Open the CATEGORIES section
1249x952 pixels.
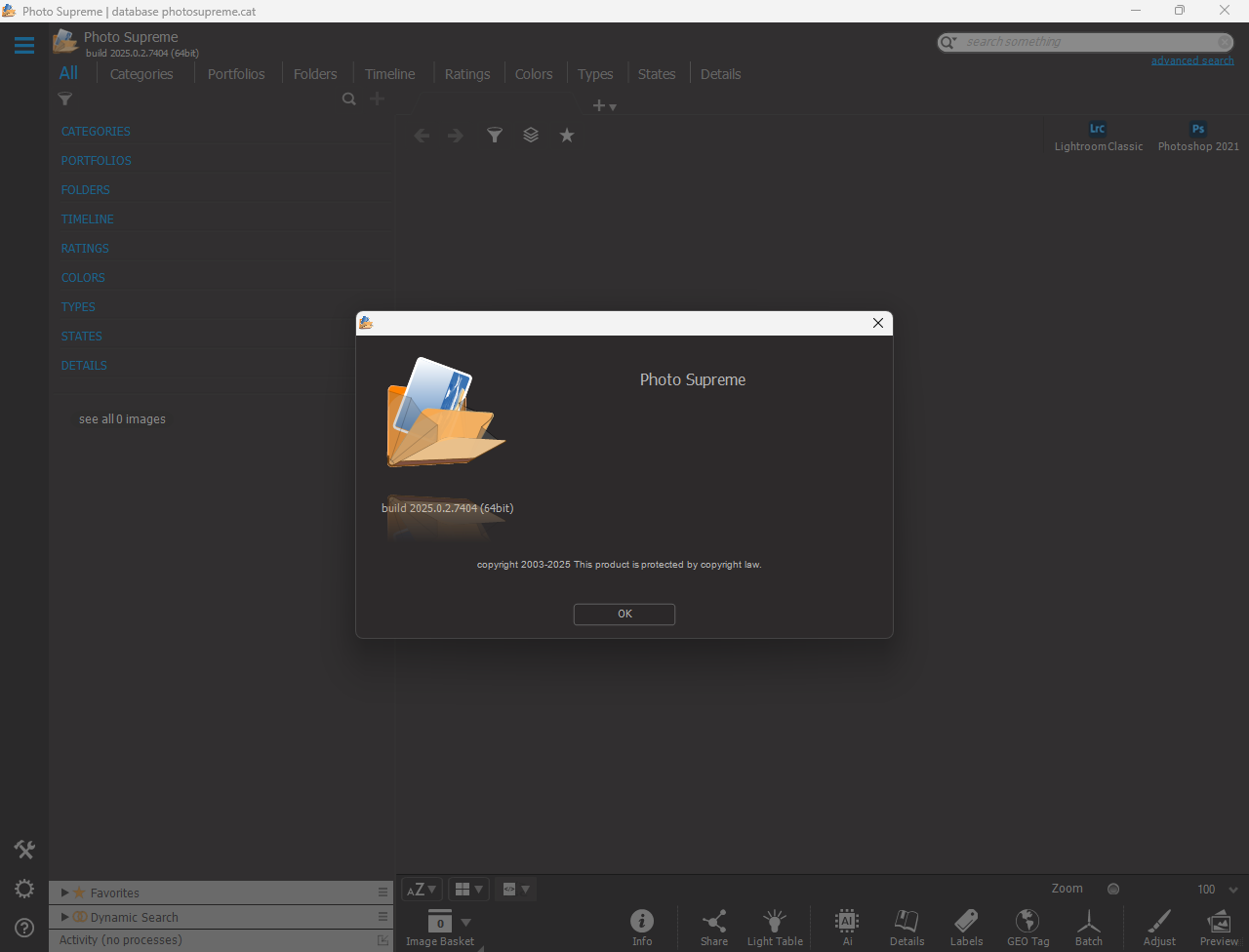pos(96,132)
